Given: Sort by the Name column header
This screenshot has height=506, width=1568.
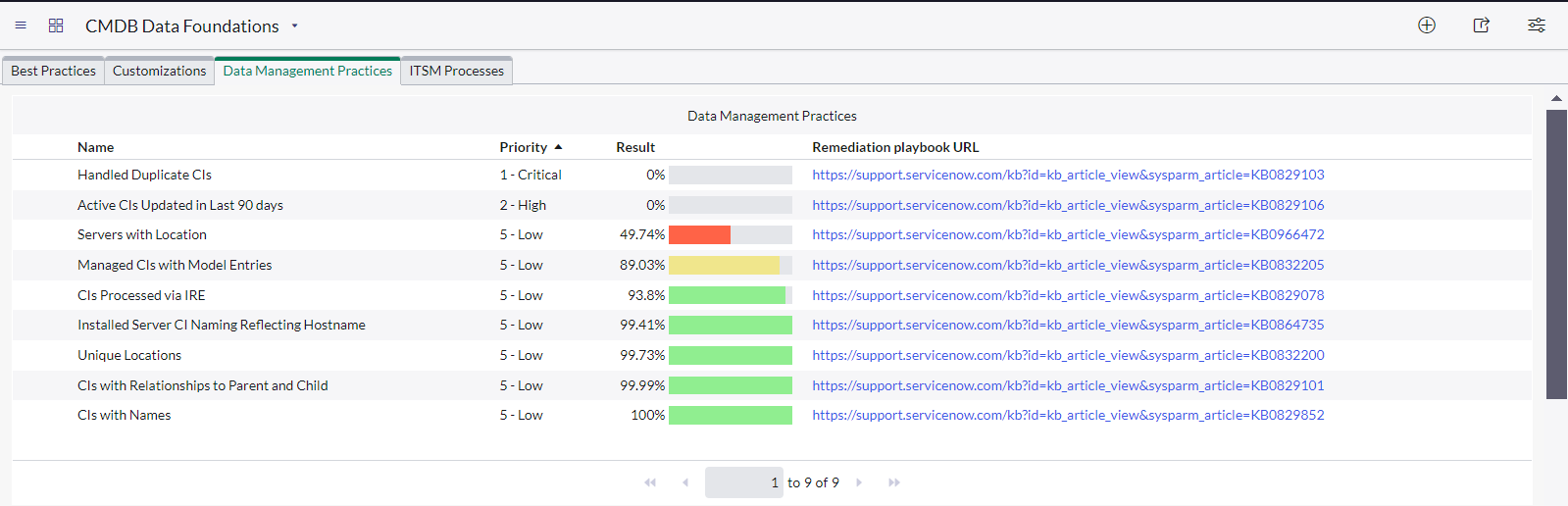Looking at the screenshot, I should (x=96, y=147).
